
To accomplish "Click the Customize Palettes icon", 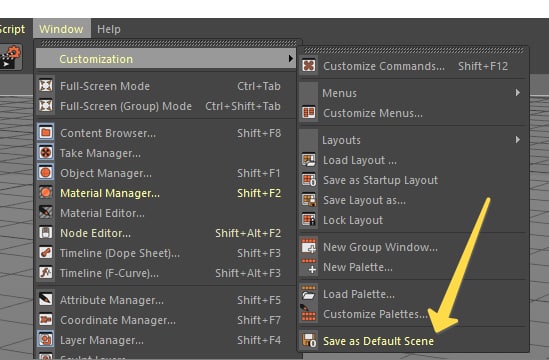I will pyautogui.click(x=309, y=313).
